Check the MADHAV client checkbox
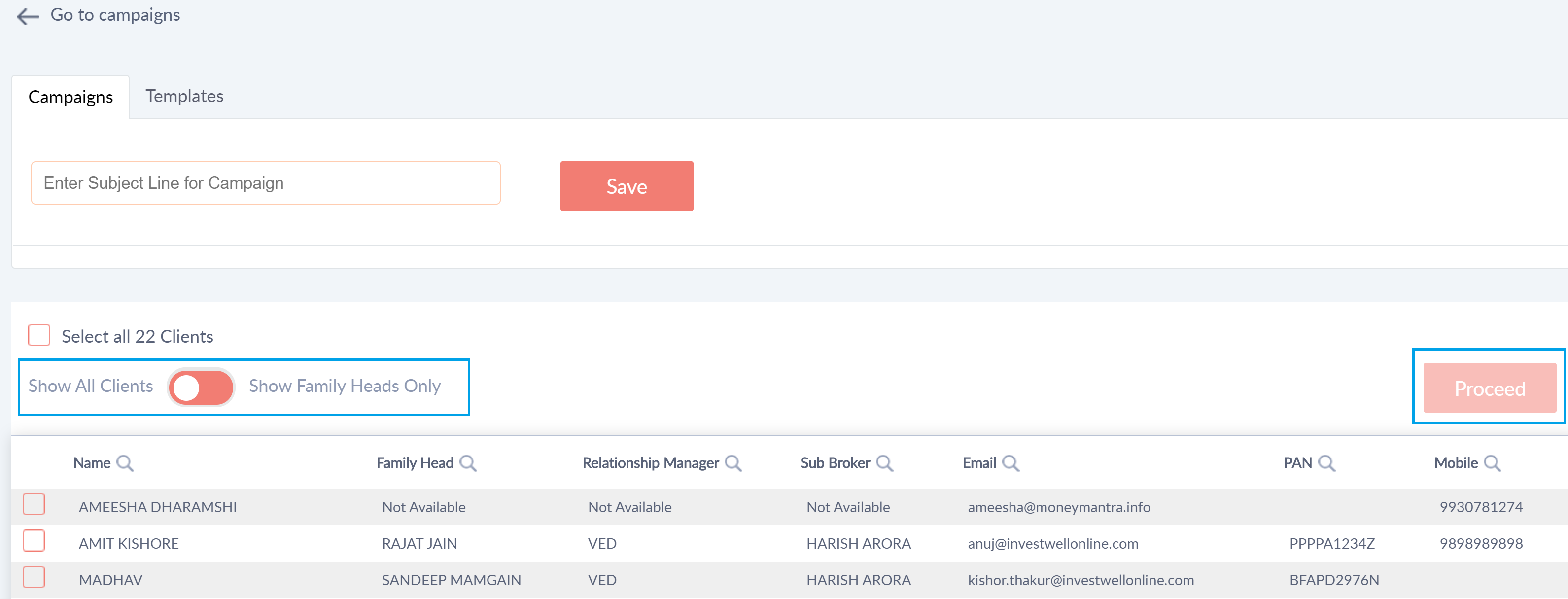This screenshot has height=599, width=1568. click(34, 578)
